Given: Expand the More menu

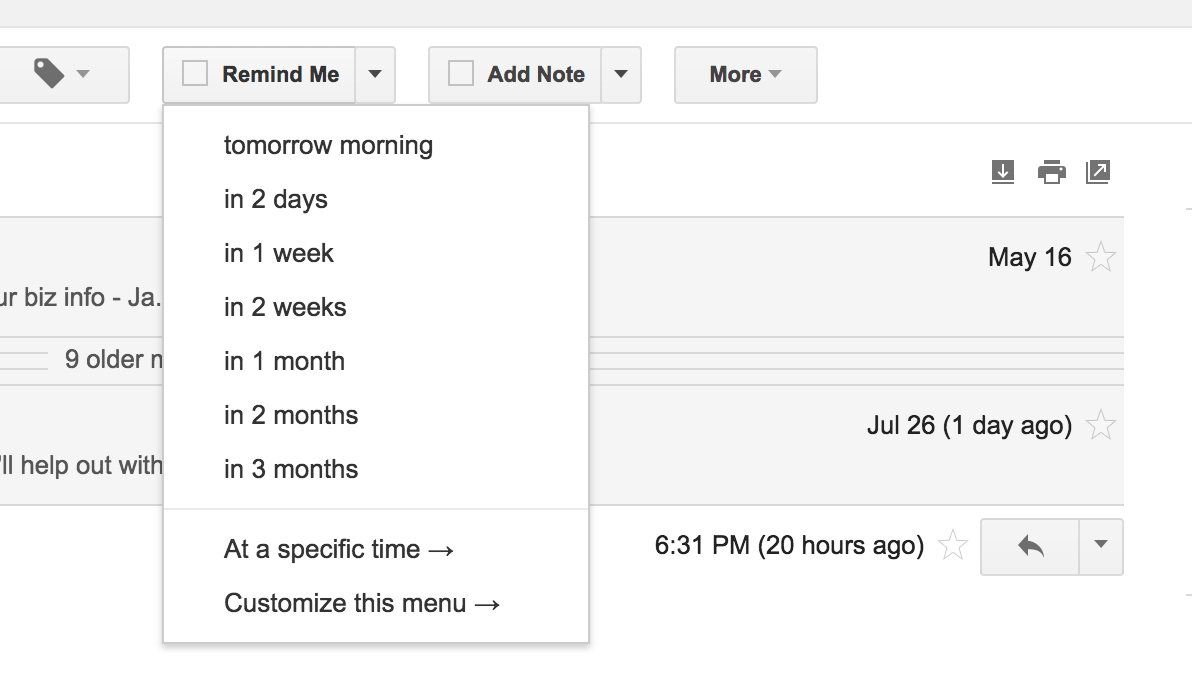Looking at the screenshot, I should pos(745,74).
